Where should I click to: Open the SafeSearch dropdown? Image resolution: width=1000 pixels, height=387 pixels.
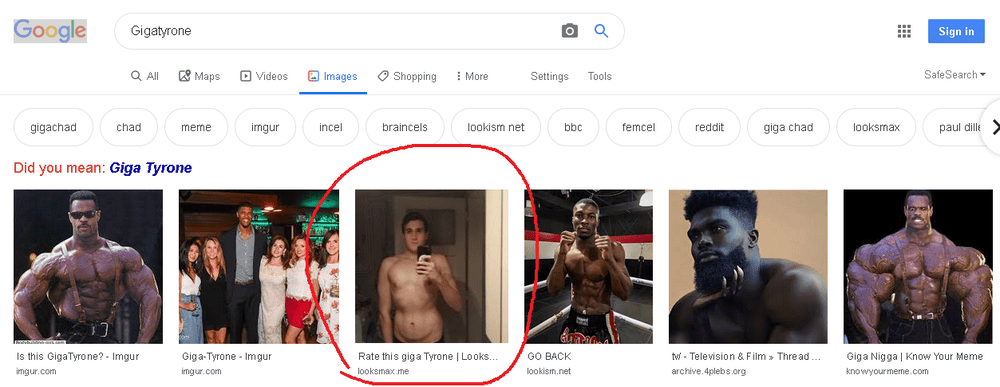[955, 75]
